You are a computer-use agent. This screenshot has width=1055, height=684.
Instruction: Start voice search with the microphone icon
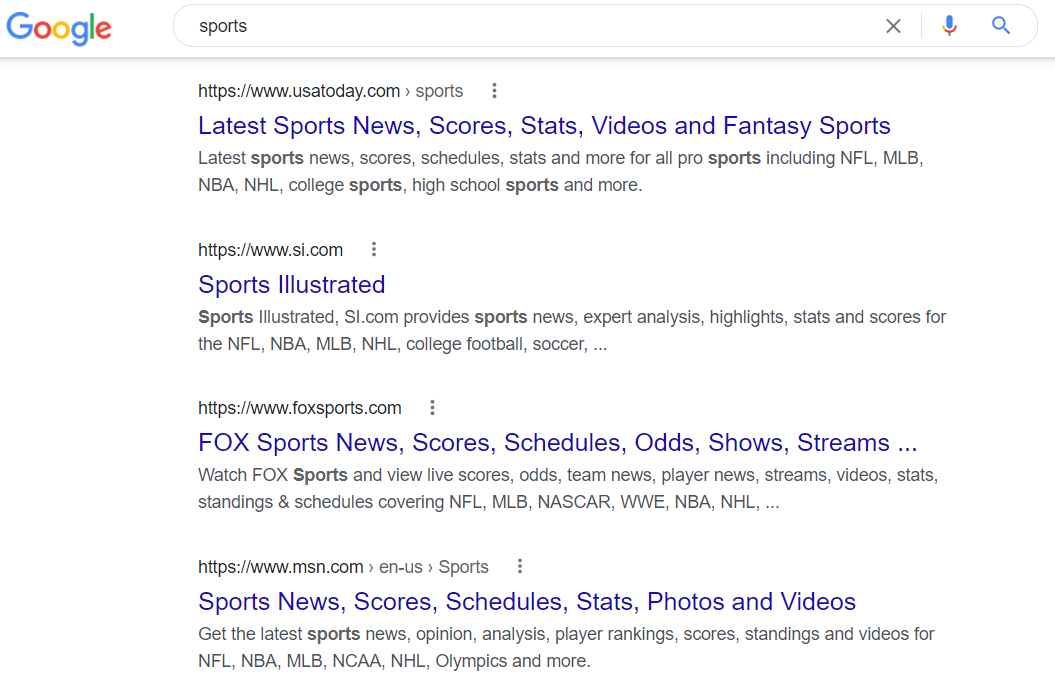coord(949,26)
